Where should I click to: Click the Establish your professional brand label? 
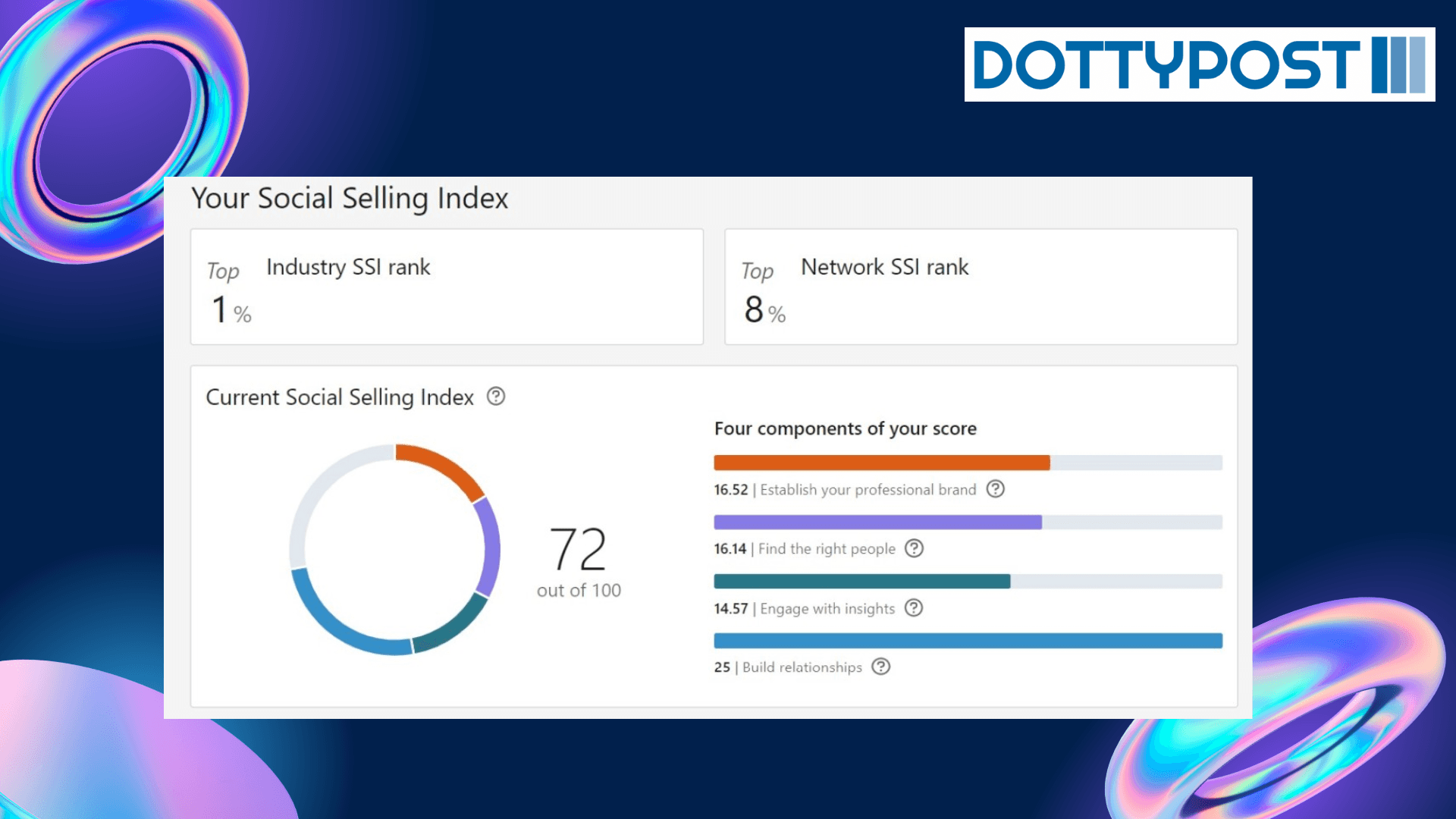(x=868, y=490)
